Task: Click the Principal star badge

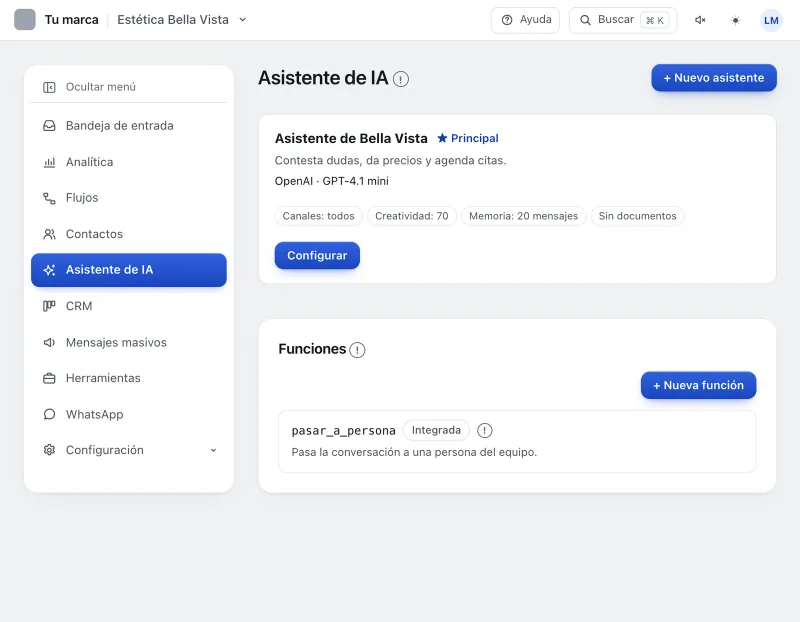Action: [x=468, y=138]
